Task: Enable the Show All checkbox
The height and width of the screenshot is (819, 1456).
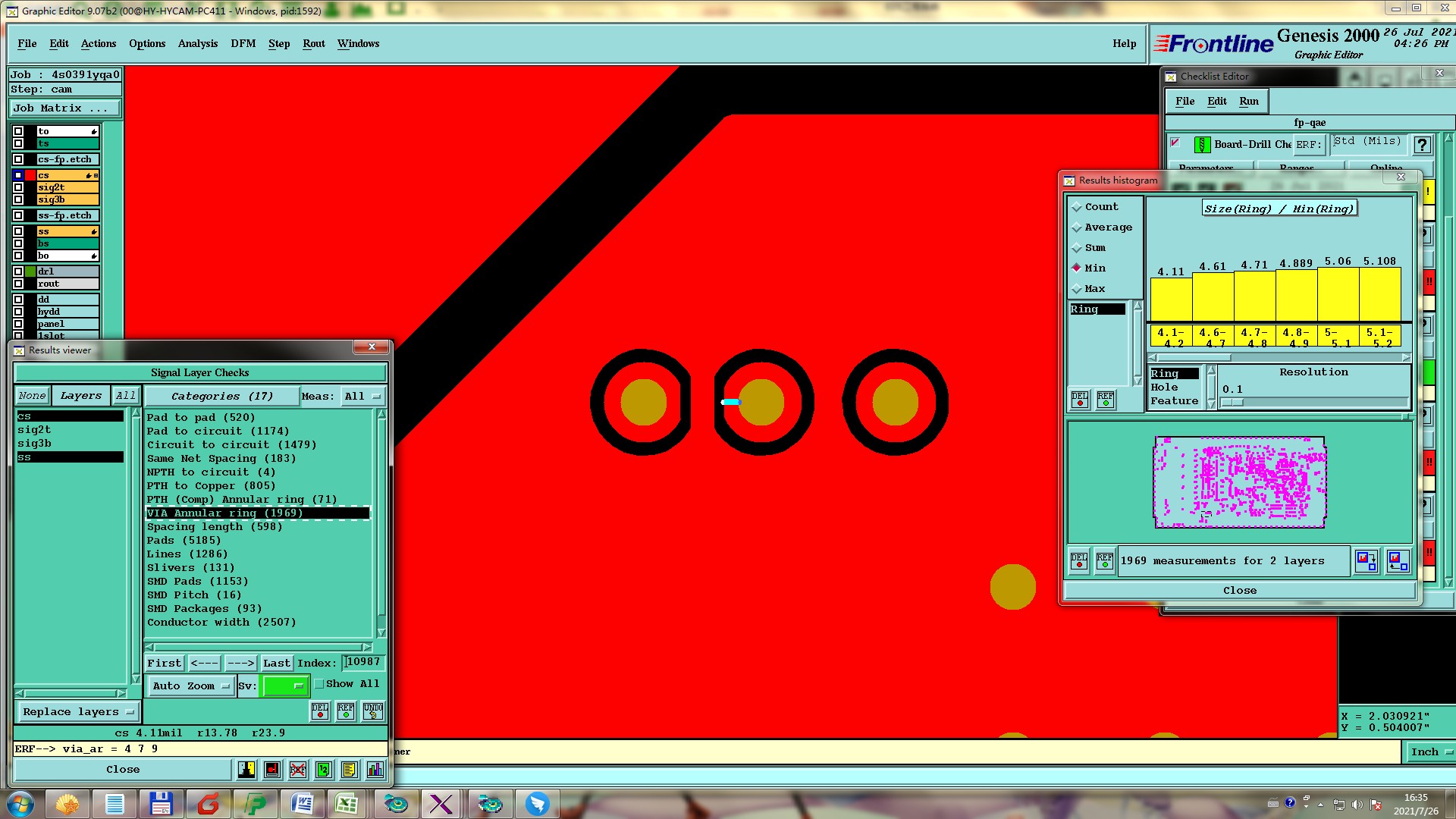Action: 320,684
